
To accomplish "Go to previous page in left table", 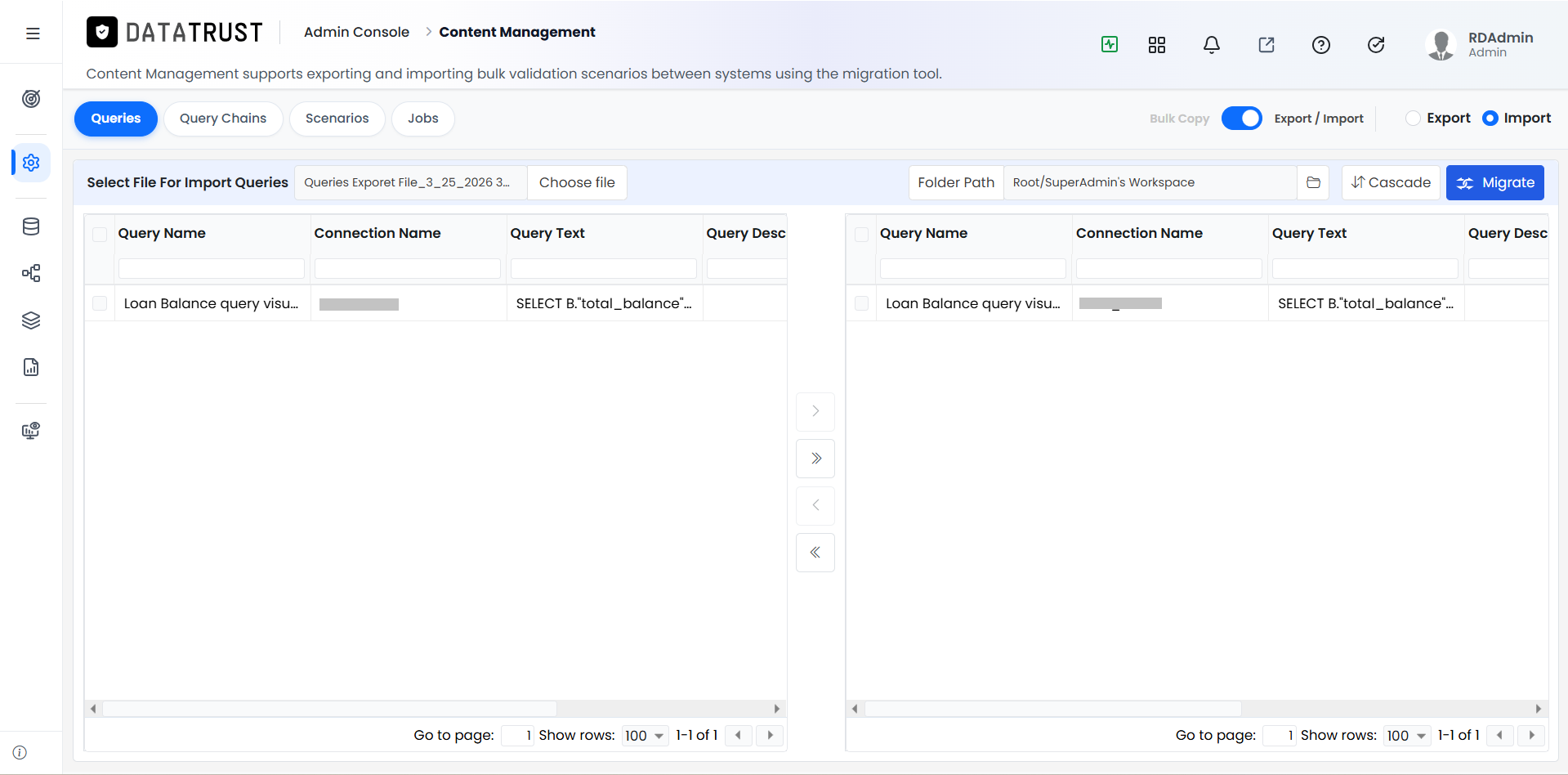I will (738, 735).
